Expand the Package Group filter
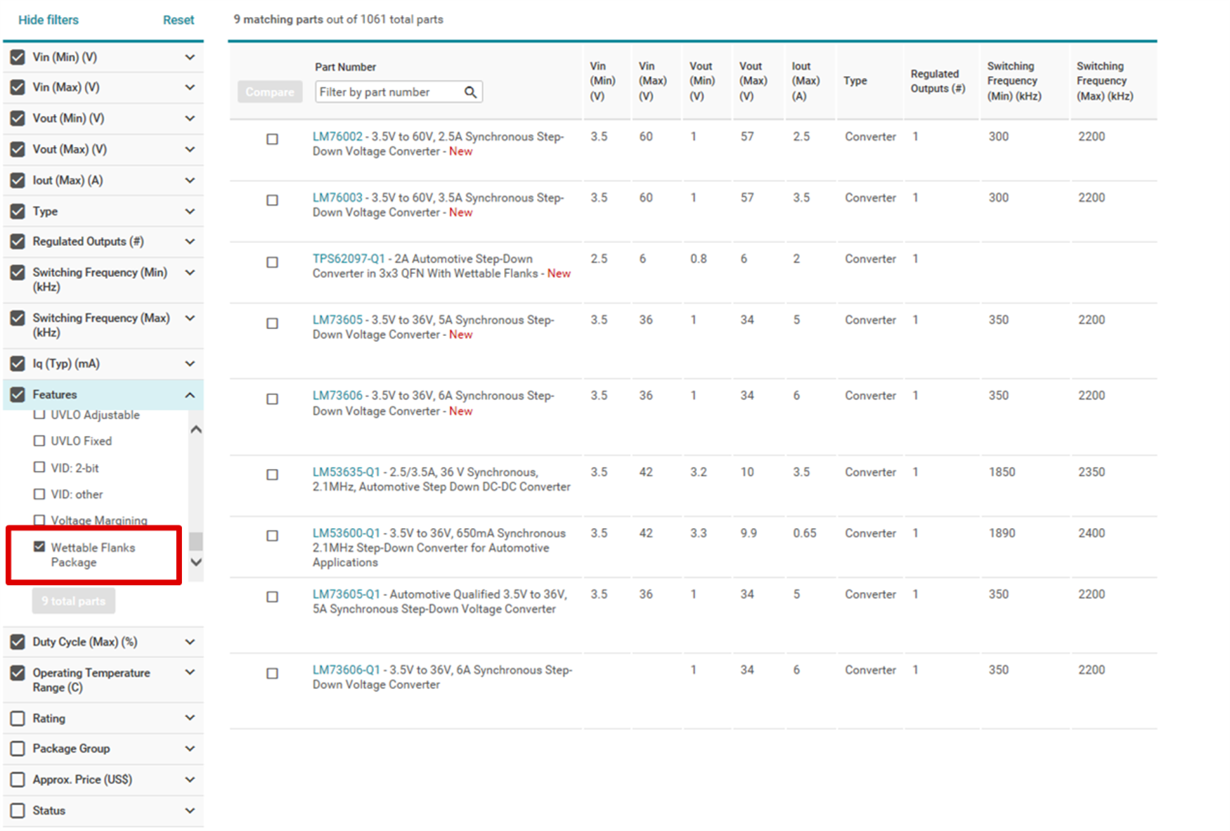1230x831 pixels. click(x=190, y=748)
